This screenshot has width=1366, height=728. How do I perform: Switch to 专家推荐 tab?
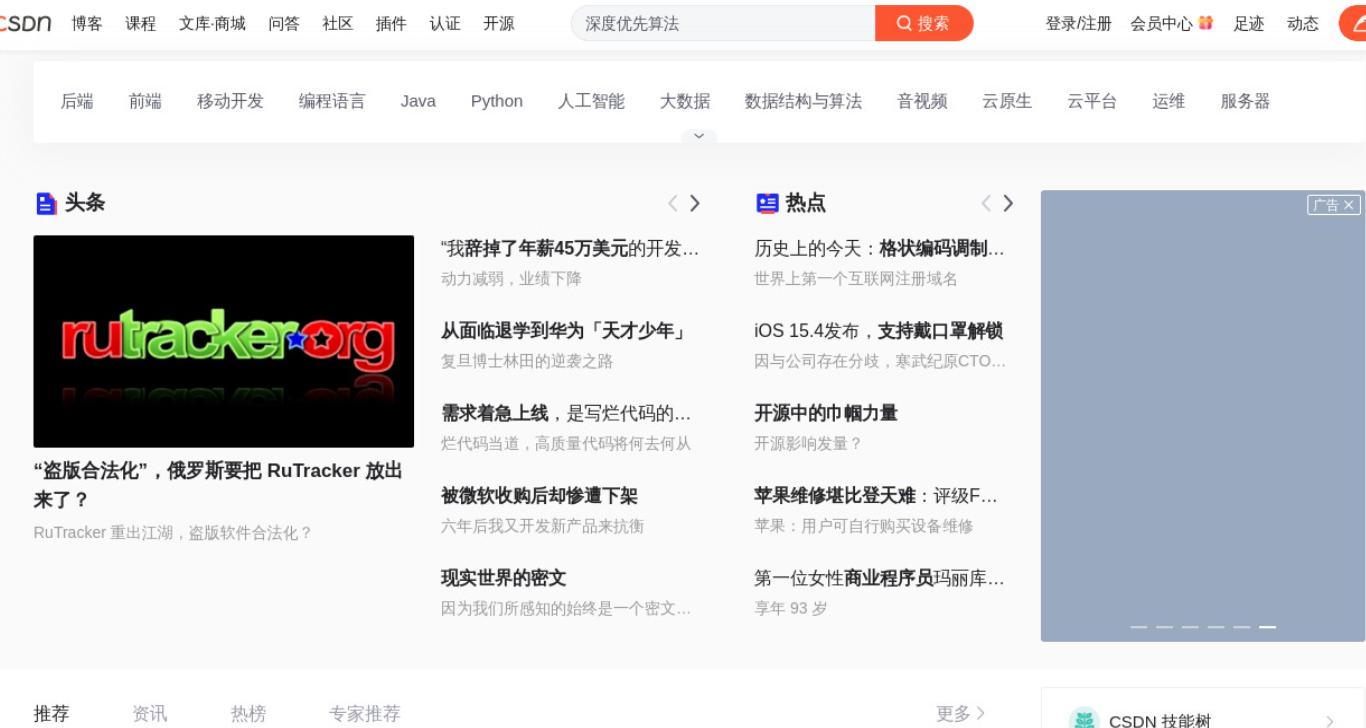click(x=364, y=713)
